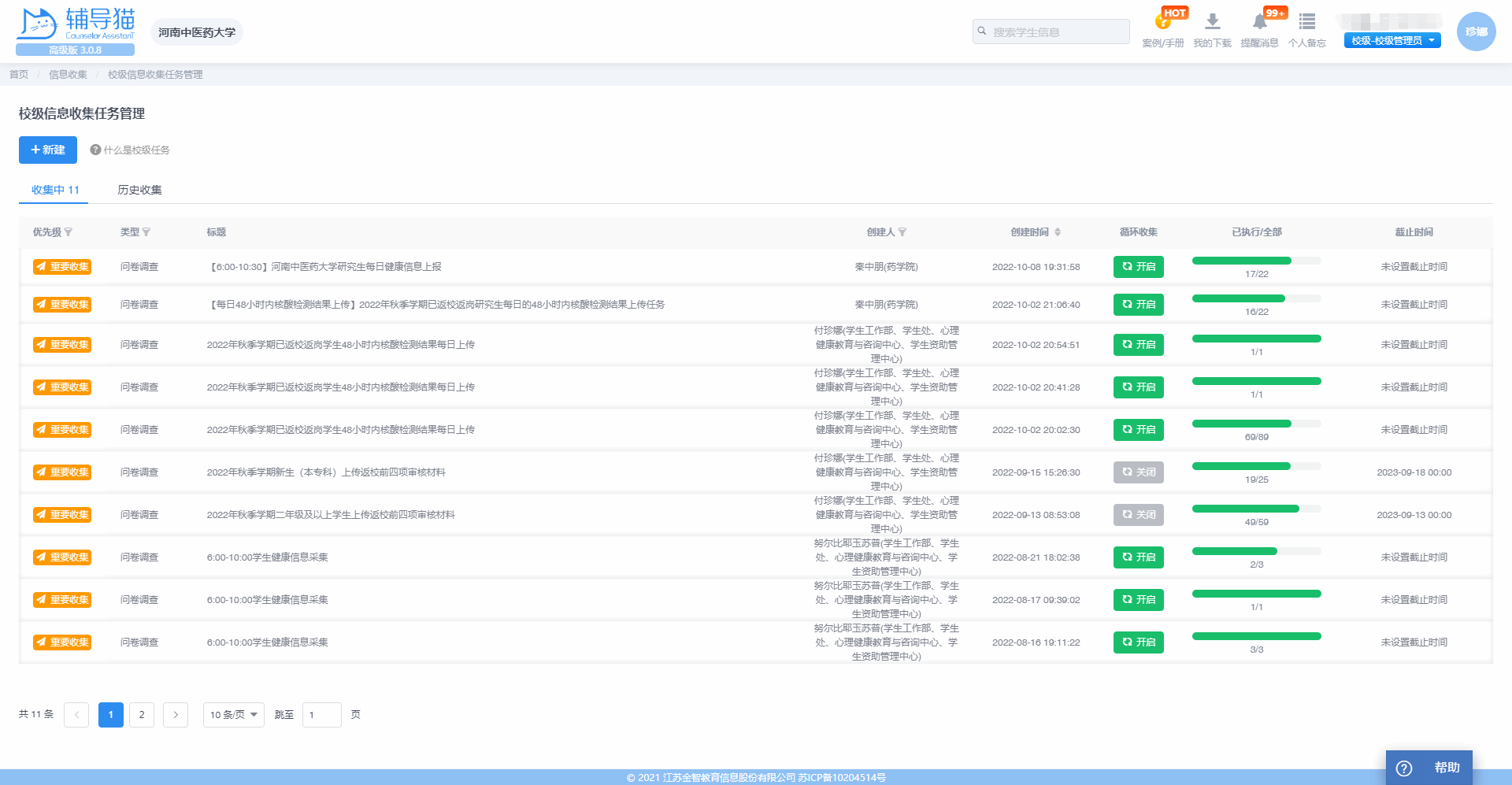Screen dimensions: 1512x785
Task: Toggle 开启 loop collection for the first task
Action: tap(1138, 266)
